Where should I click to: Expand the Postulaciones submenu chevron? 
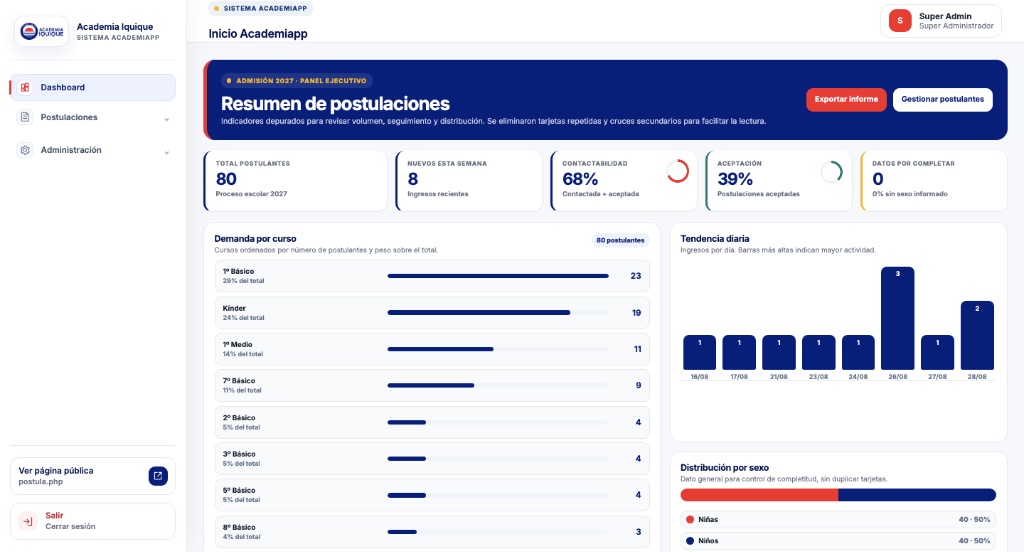click(x=167, y=119)
